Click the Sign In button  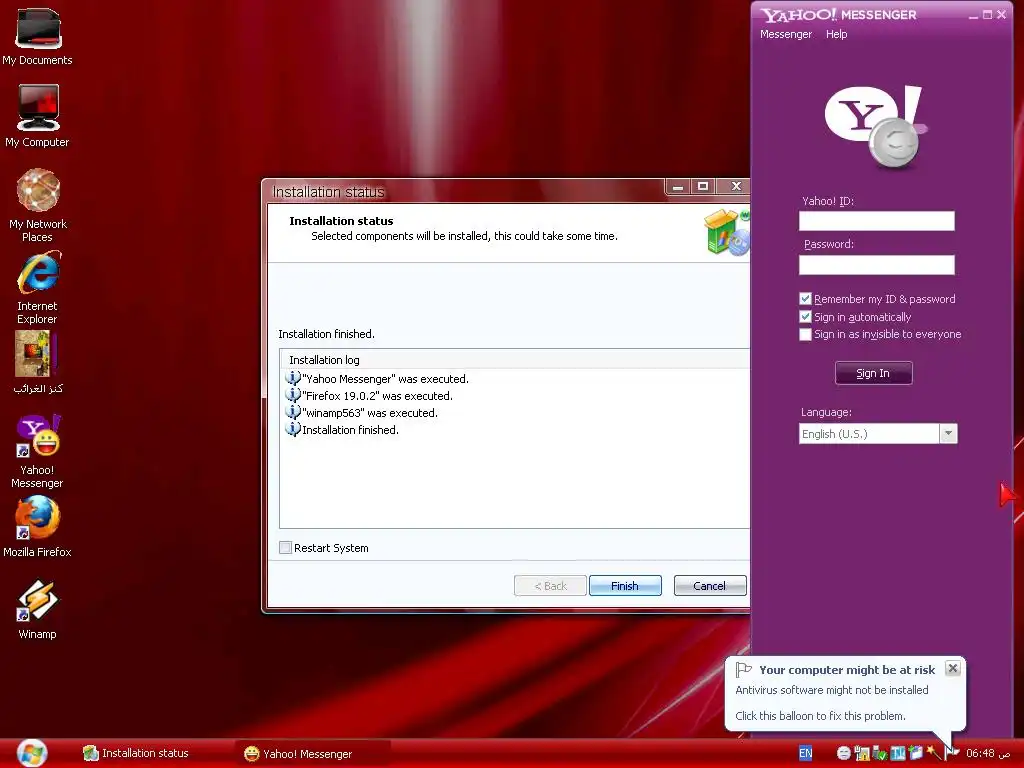pos(873,373)
